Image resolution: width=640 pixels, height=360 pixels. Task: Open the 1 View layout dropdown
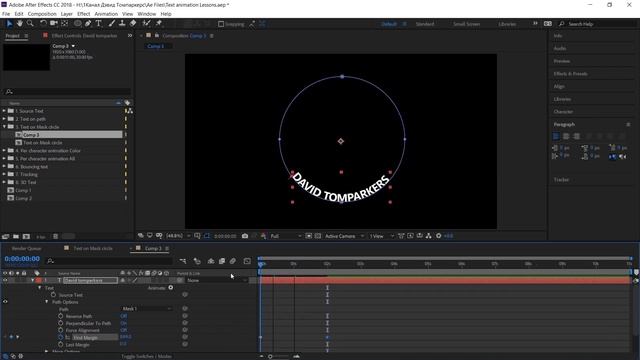381,236
